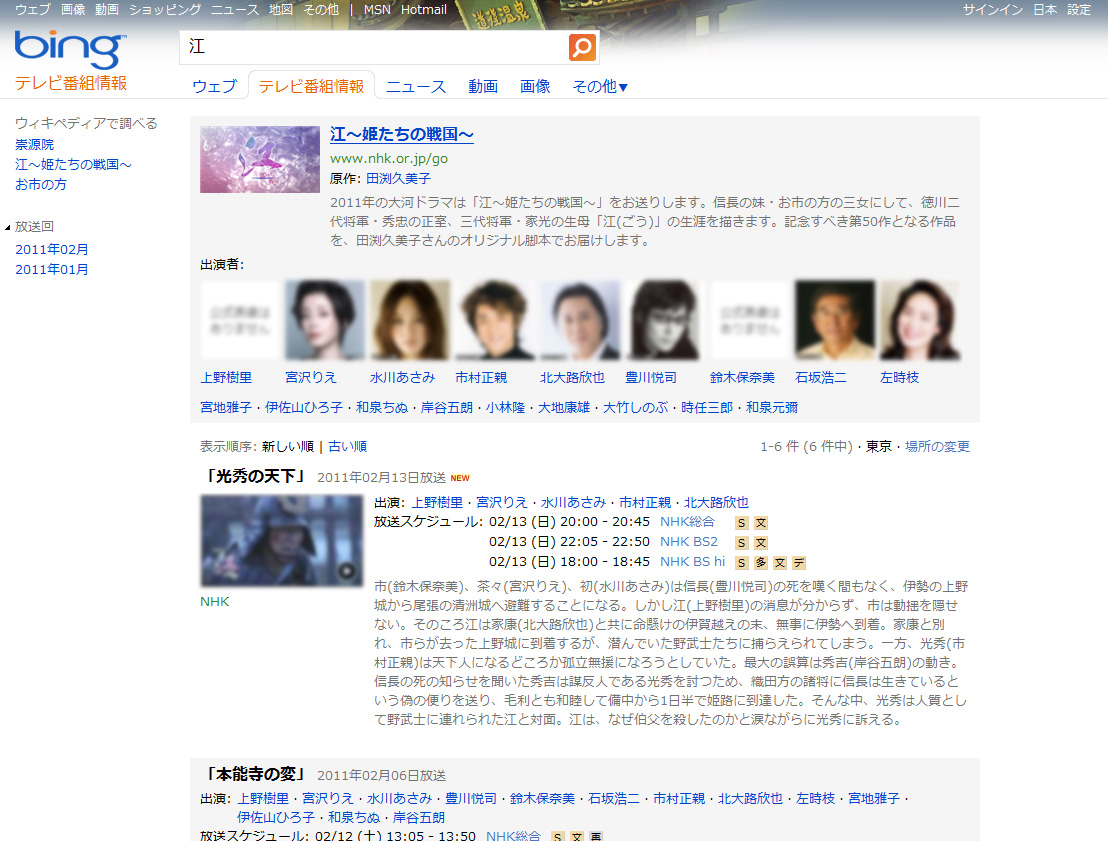The image size is (1108, 841).
Task: Click ニュース in top navigation bar
Action: [235, 10]
